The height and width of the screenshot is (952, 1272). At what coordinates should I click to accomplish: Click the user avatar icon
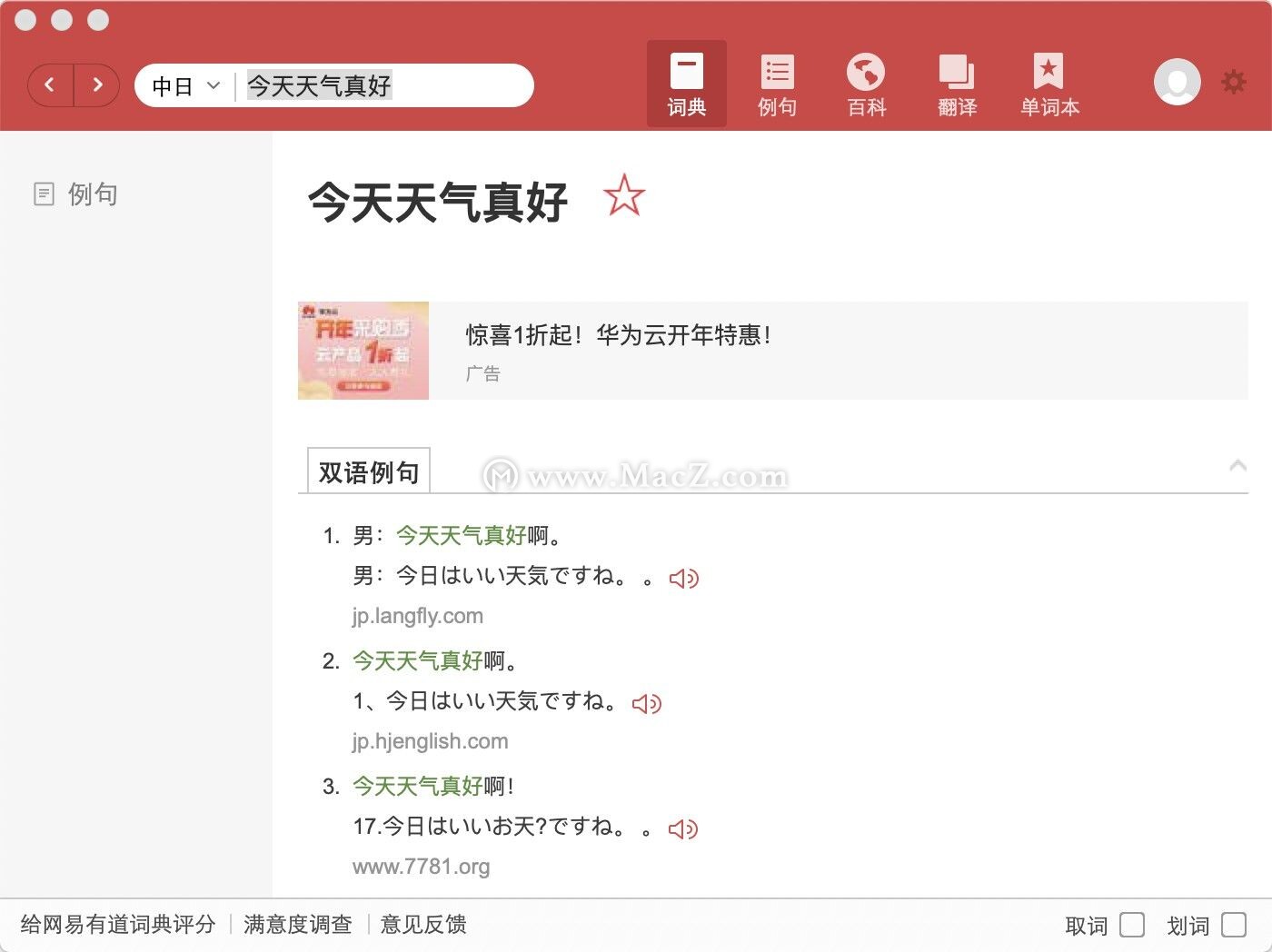(1177, 82)
